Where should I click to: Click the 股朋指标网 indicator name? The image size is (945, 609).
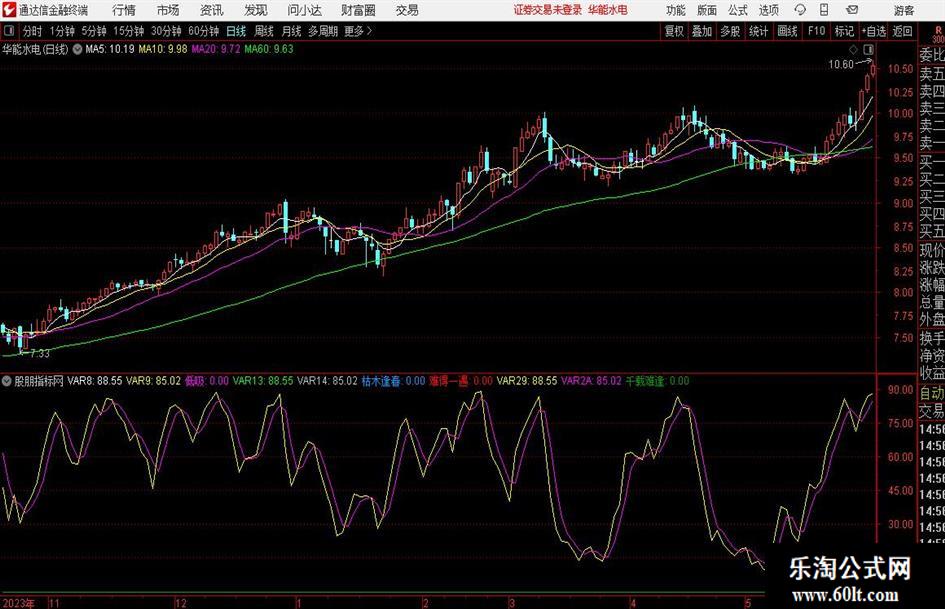(x=39, y=381)
